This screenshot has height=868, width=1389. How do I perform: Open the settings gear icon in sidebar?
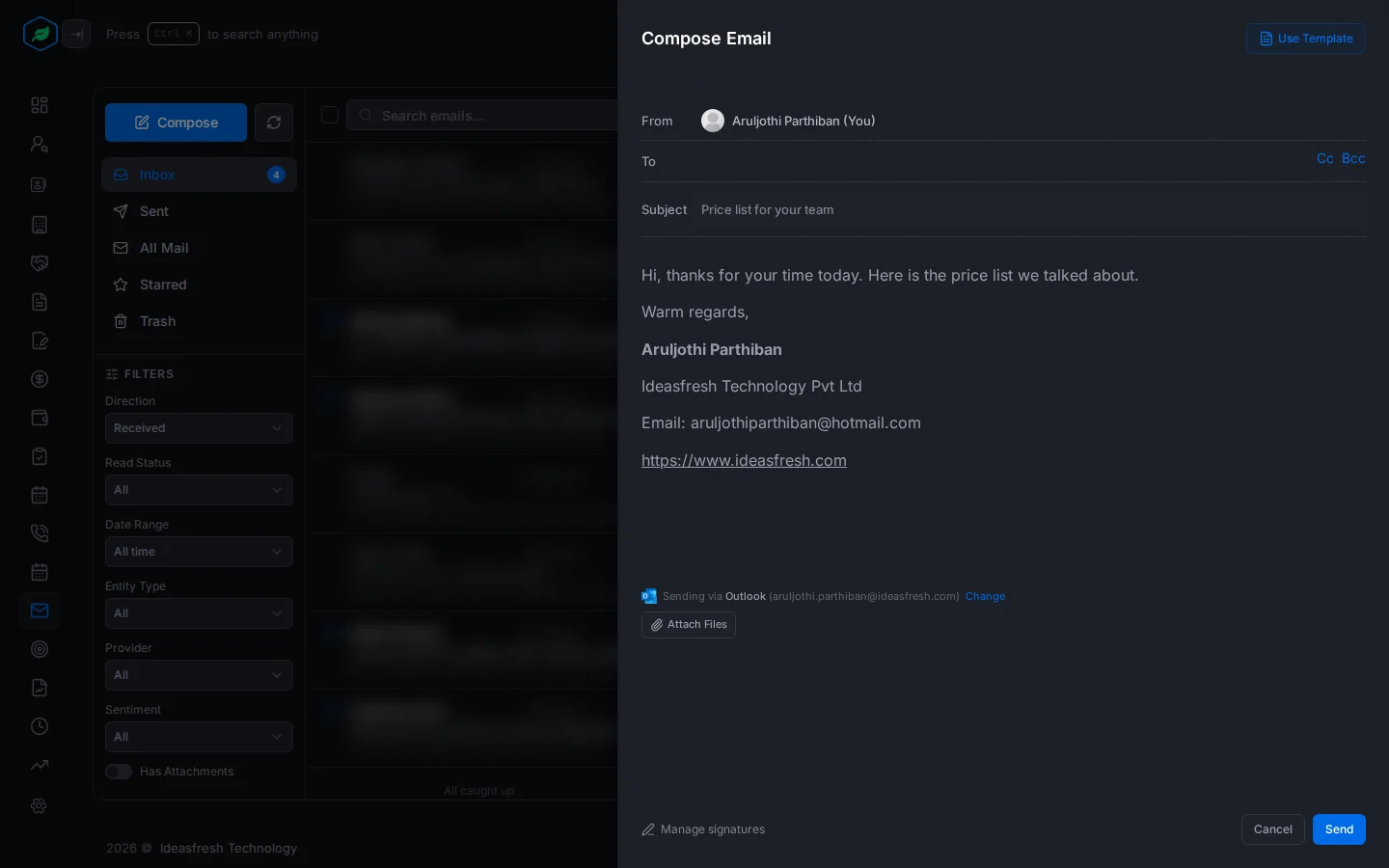point(40,805)
